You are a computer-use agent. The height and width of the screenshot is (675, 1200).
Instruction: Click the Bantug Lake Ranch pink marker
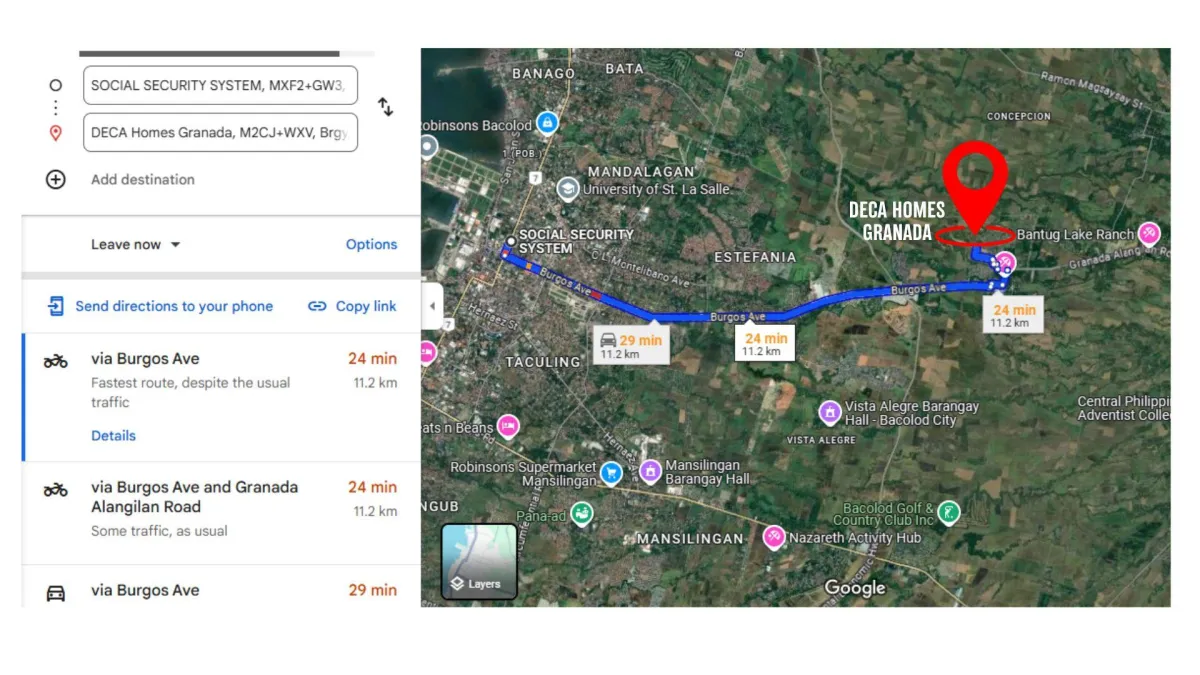click(1150, 233)
